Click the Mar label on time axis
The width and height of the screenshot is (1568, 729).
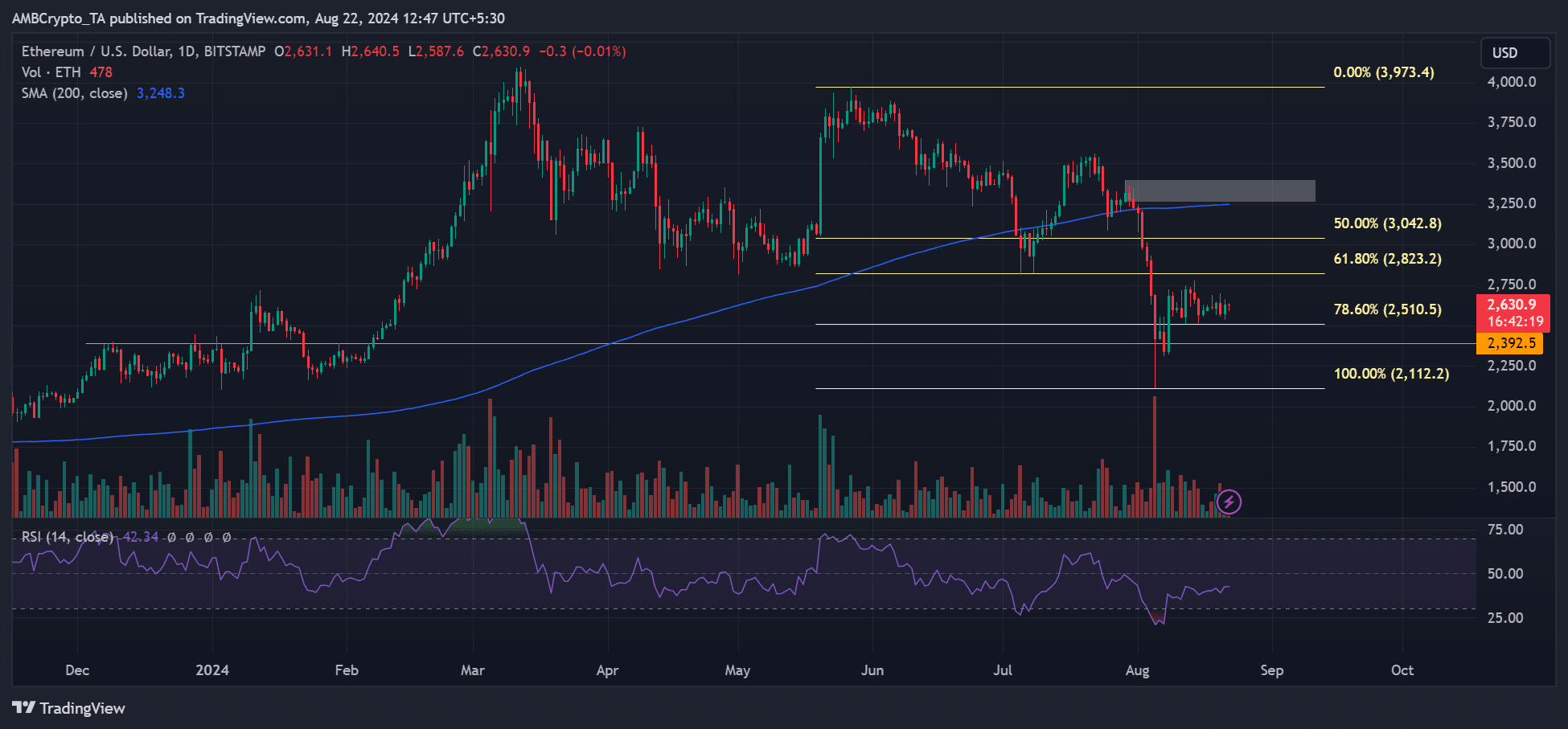(473, 670)
